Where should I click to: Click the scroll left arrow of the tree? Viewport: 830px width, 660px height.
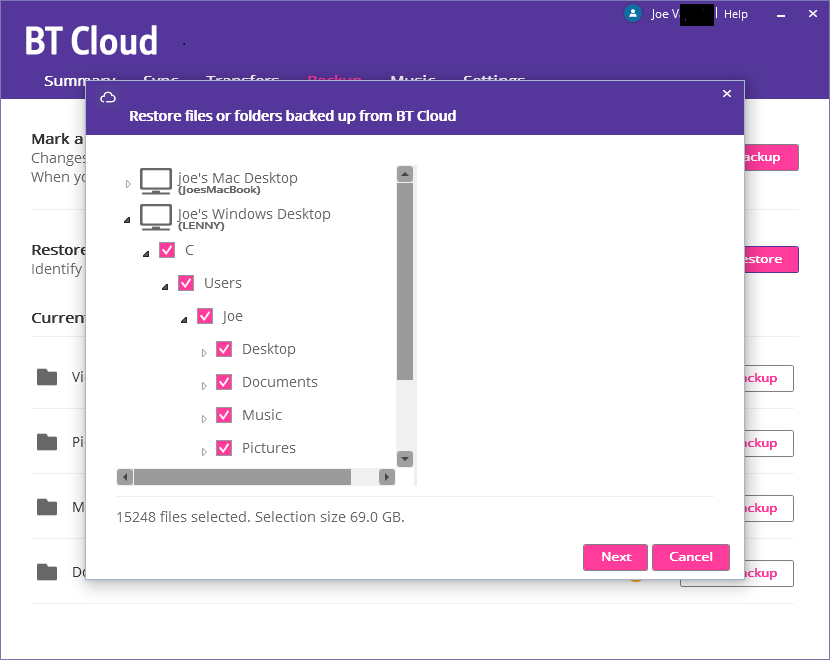pos(125,477)
